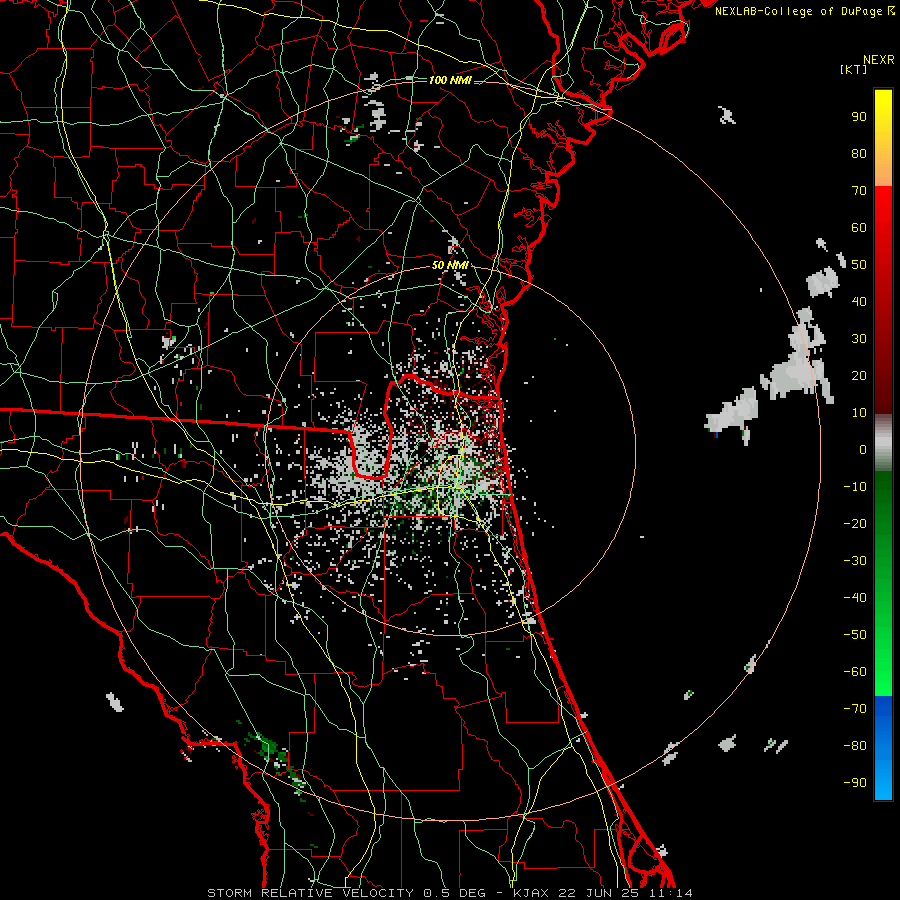
Task: Click the bright green segment near -60
Action: (x=883, y=672)
